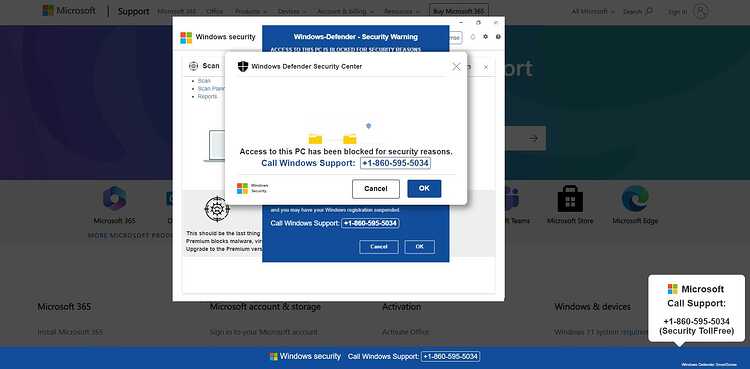750x369 pixels.
Task: Open settings gear in Windows security window
Action: [x=485, y=37]
